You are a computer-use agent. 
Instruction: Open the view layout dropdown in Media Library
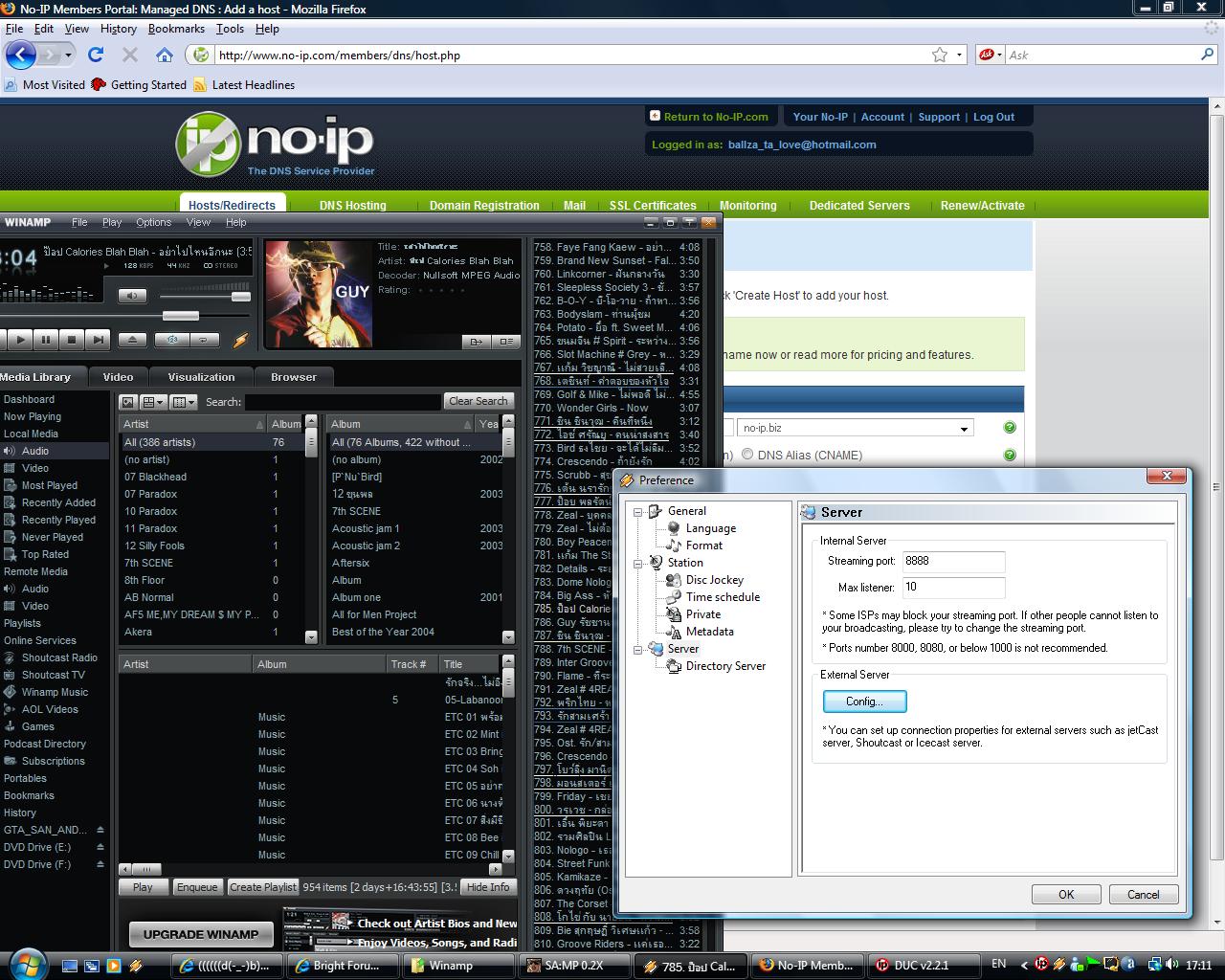tap(154, 402)
